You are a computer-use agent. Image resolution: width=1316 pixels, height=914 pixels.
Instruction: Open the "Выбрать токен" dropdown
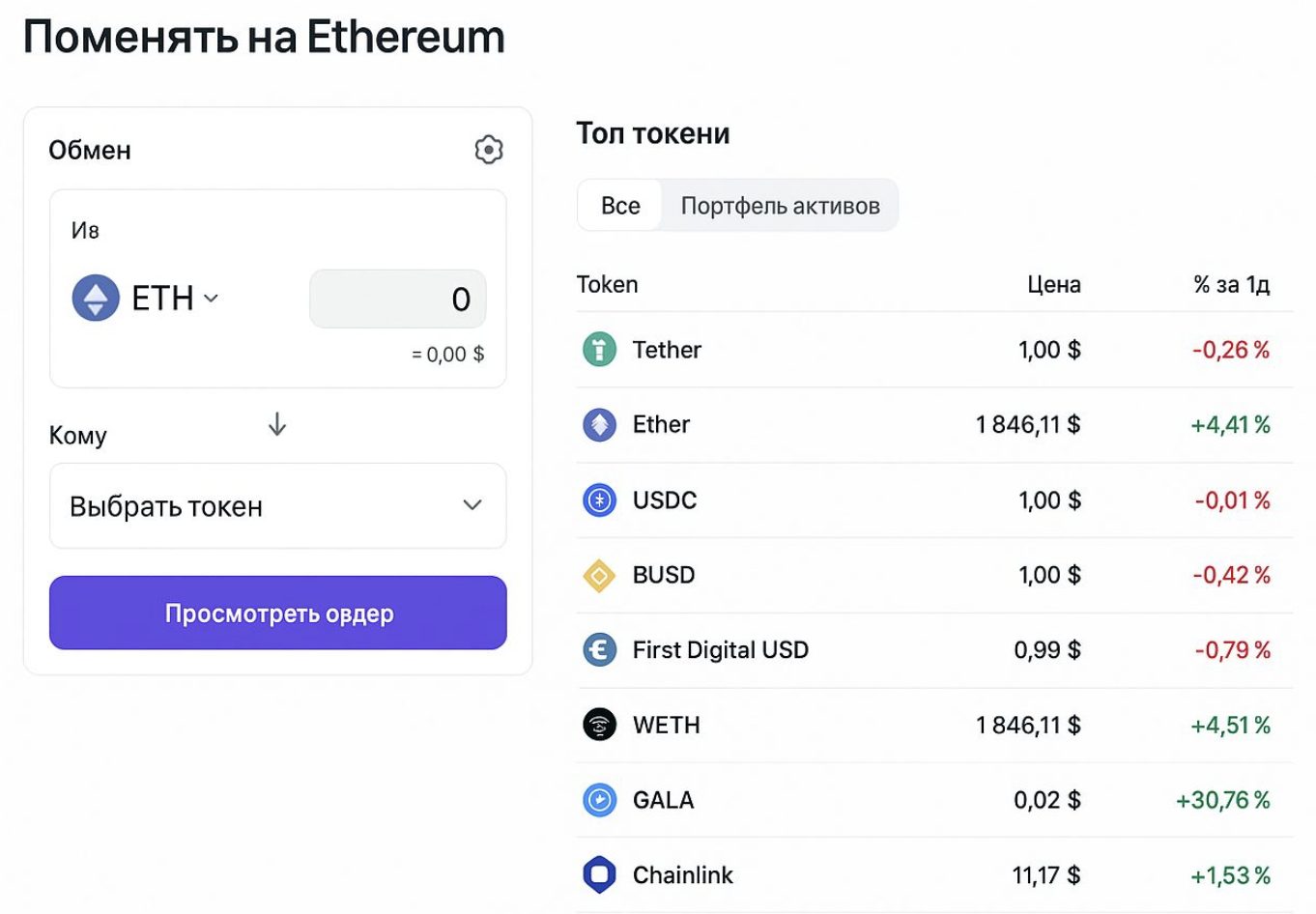(x=277, y=505)
